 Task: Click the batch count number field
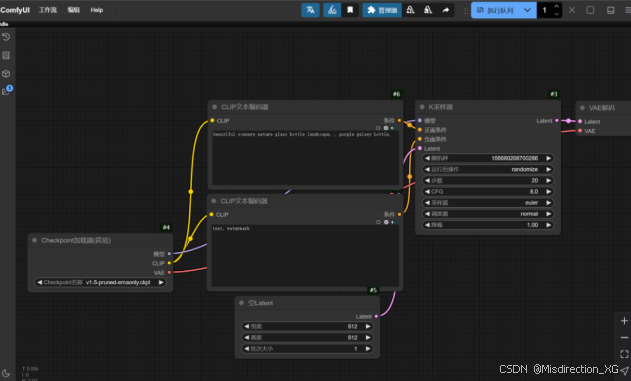point(545,10)
